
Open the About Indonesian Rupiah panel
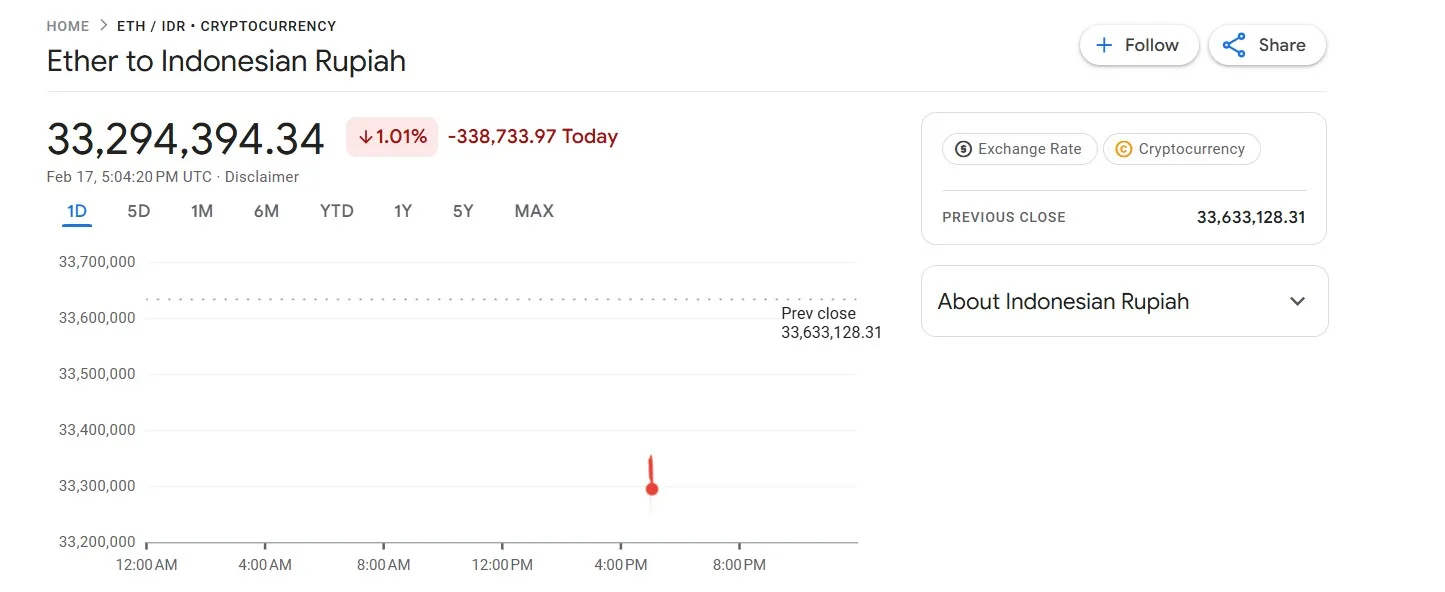[1124, 301]
